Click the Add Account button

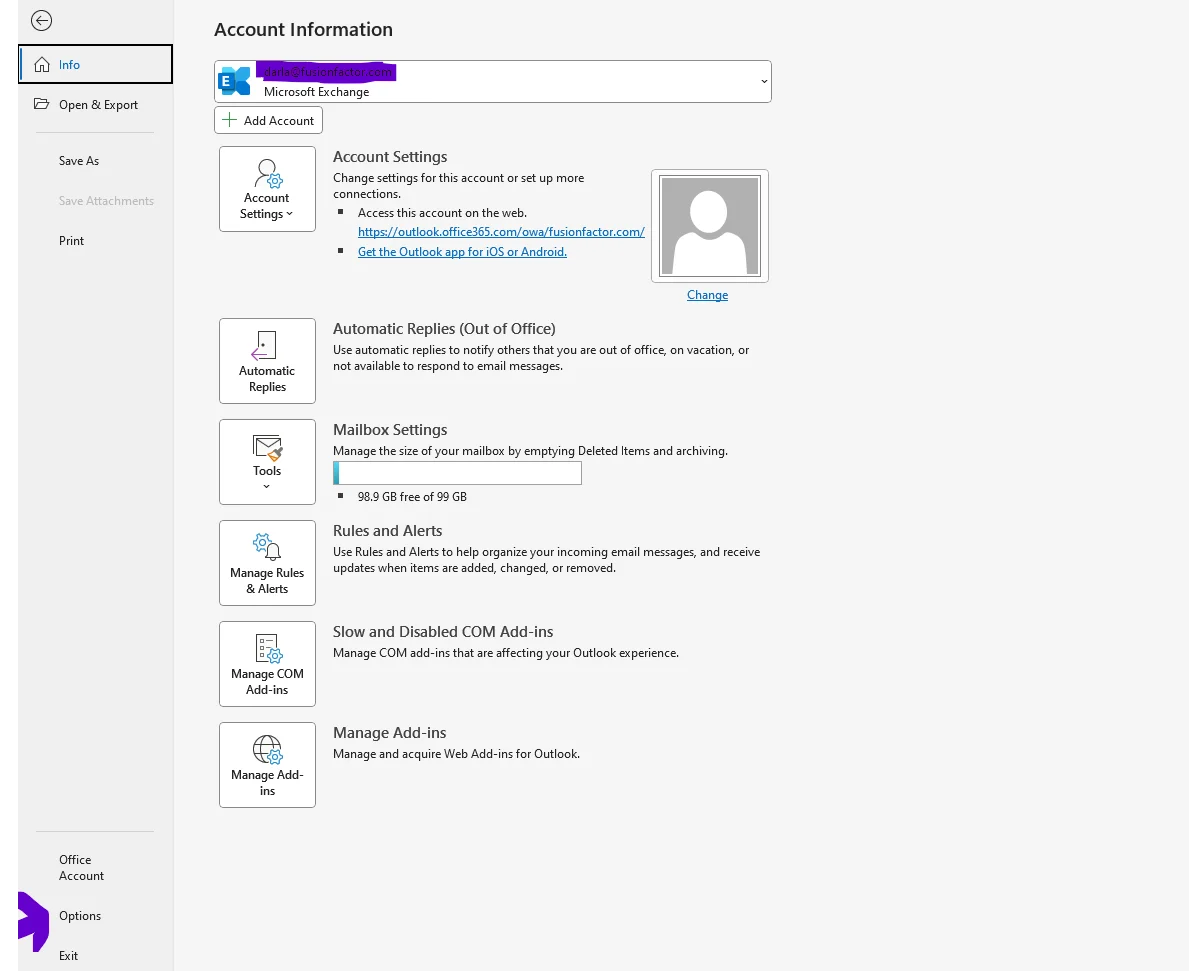pyautogui.click(x=268, y=120)
